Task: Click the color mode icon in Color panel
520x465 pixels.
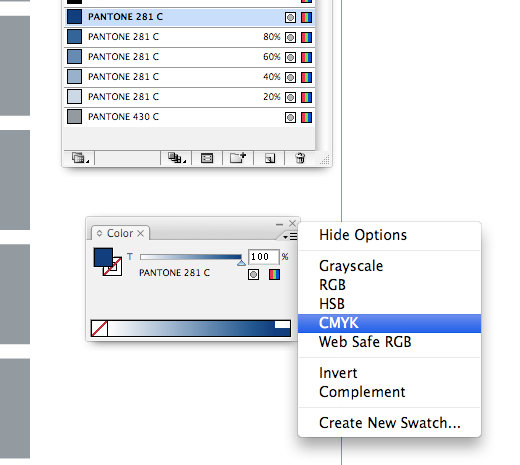Action: (x=274, y=275)
